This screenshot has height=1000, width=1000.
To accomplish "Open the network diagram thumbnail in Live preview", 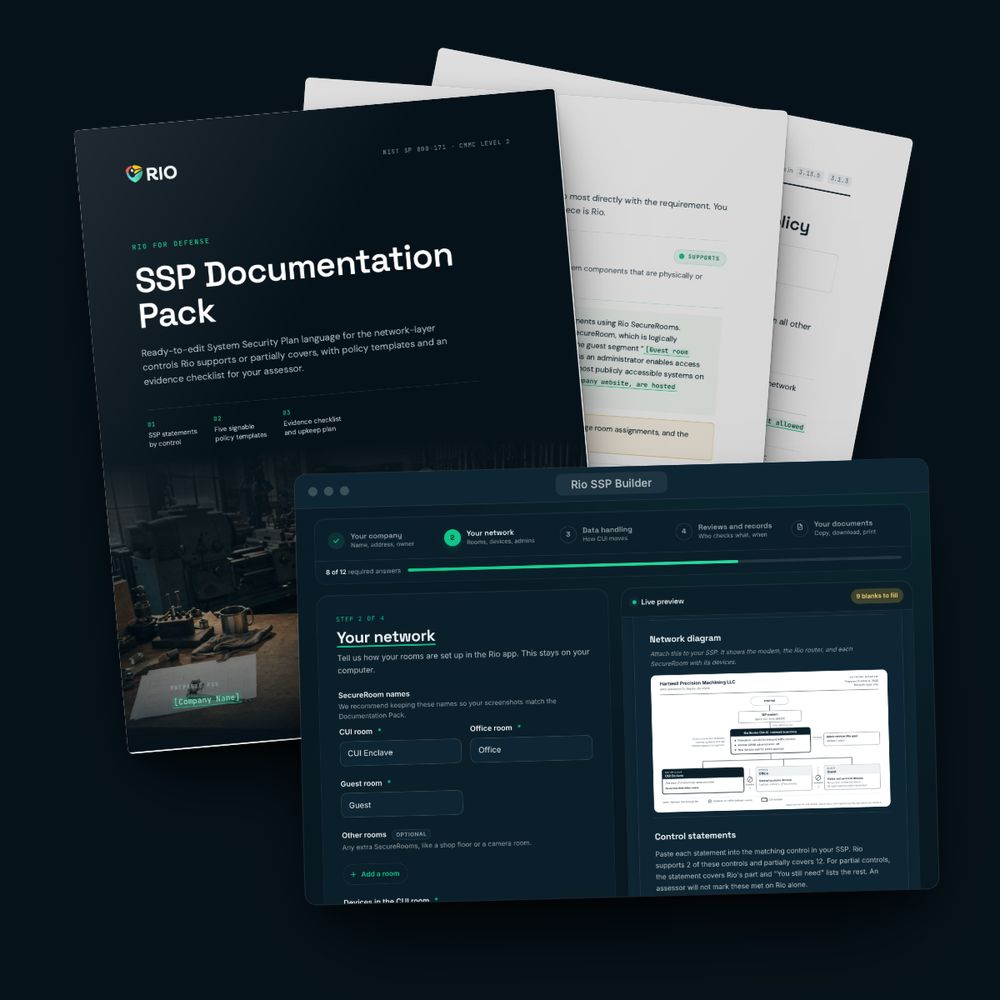I will point(771,740).
